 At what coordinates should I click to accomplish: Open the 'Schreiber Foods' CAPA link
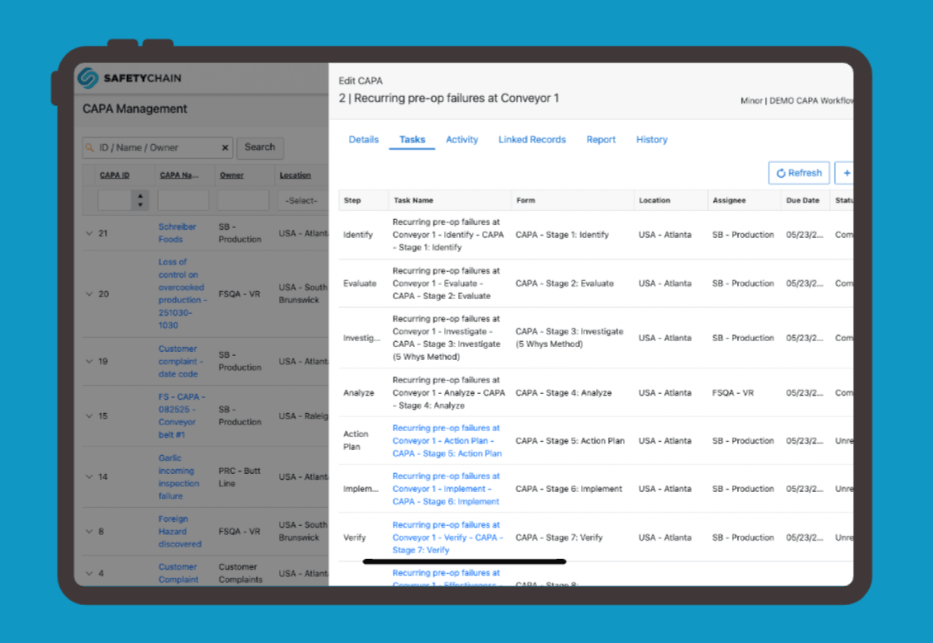[177, 233]
